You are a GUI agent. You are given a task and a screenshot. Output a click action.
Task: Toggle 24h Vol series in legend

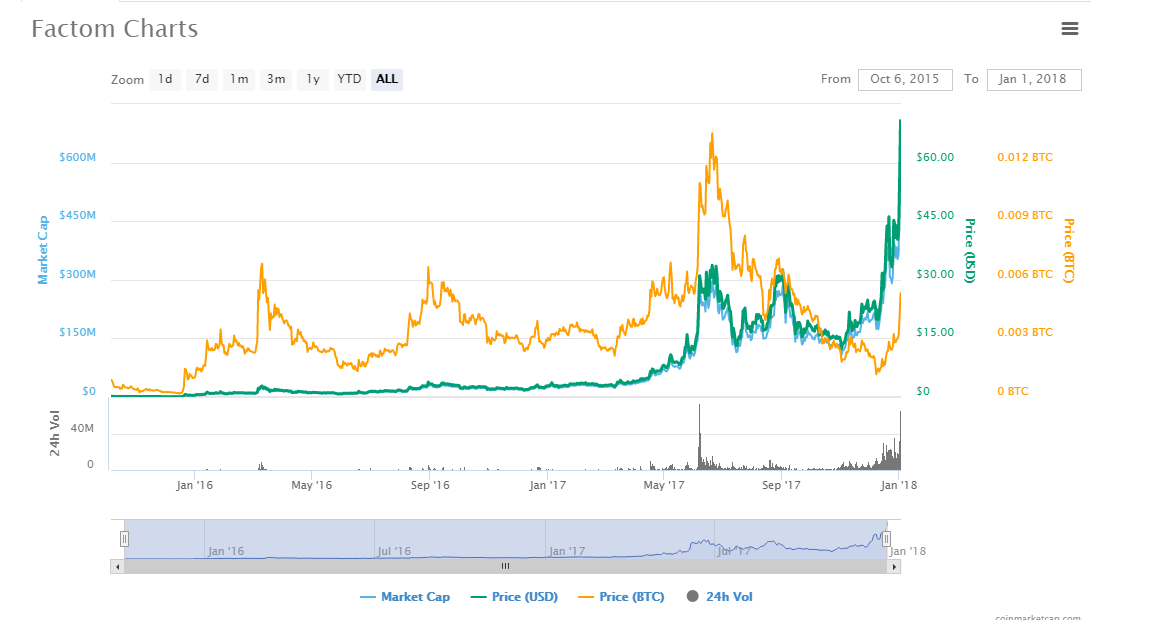click(720, 597)
